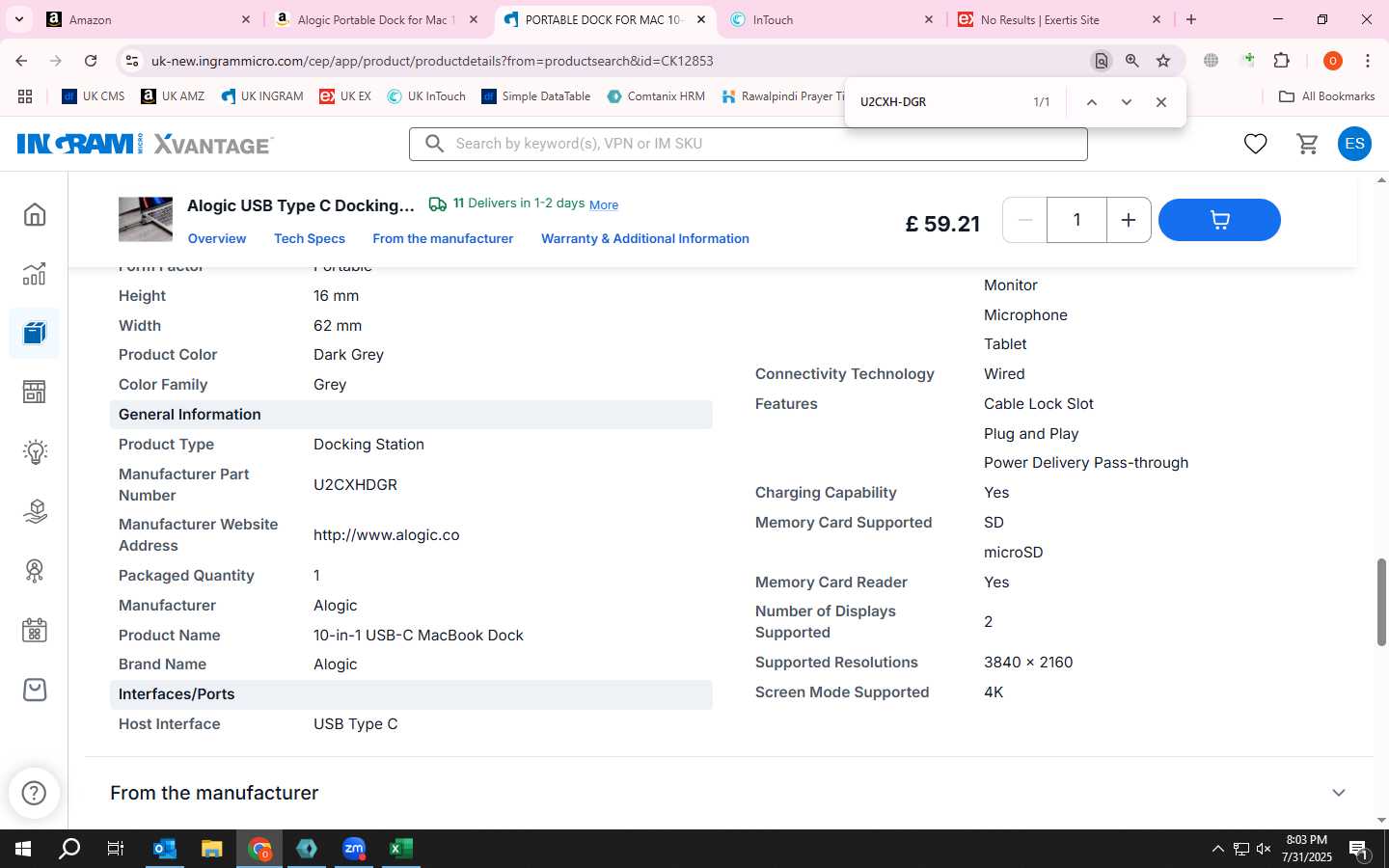The height and width of the screenshot is (868, 1389).
Task: Open Chrome three-dot menu
Action: (x=1367, y=61)
